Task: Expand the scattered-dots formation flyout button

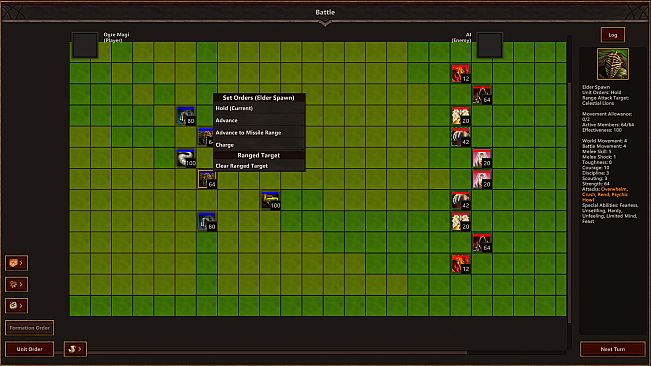Action: pos(17,284)
